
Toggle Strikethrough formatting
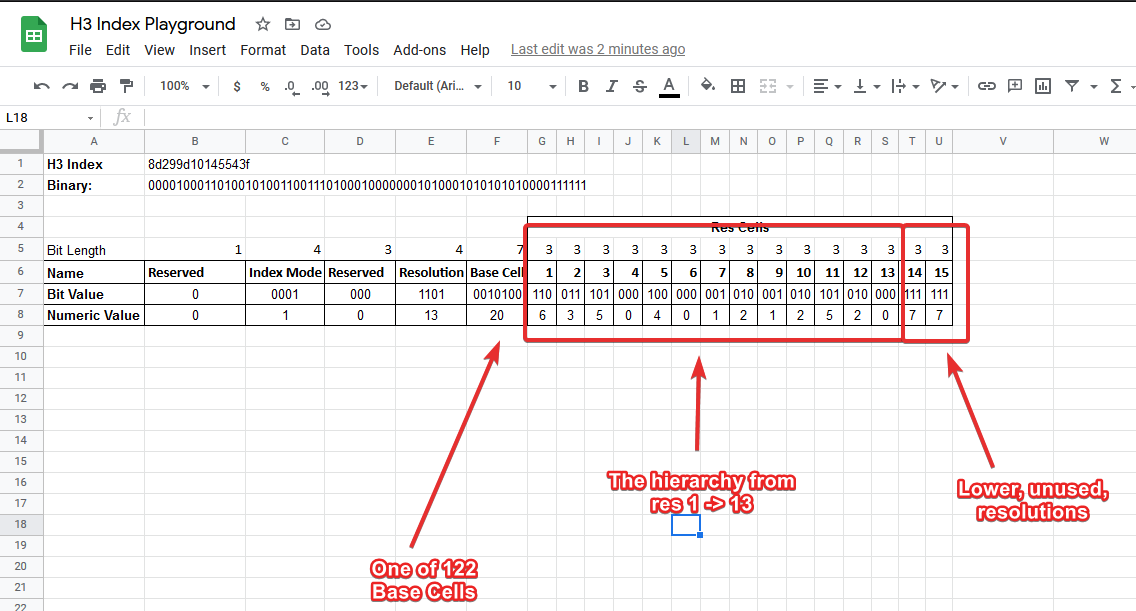tap(639, 86)
